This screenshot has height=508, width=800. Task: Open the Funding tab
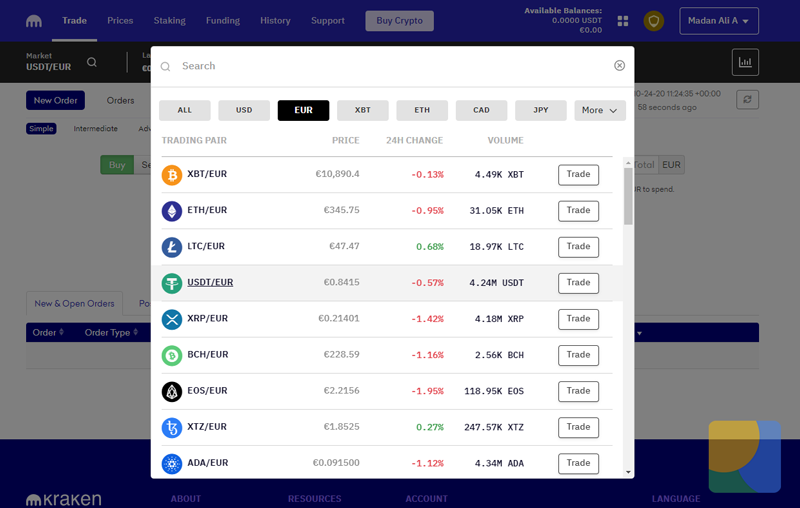(x=223, y=21)
